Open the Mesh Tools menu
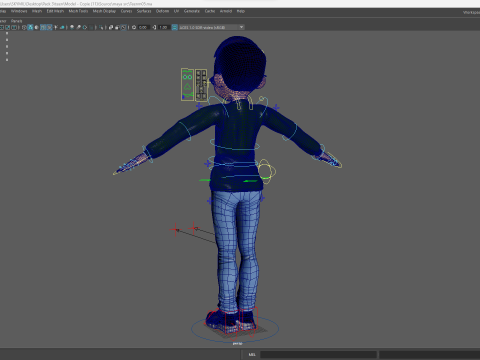This screenshot has height=360, width=480. click(x=78, y=11)
